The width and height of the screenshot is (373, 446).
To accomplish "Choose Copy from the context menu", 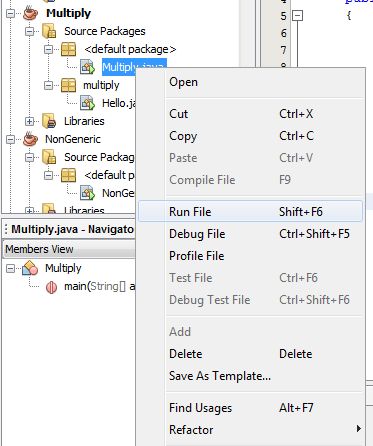I will (250, 136).
